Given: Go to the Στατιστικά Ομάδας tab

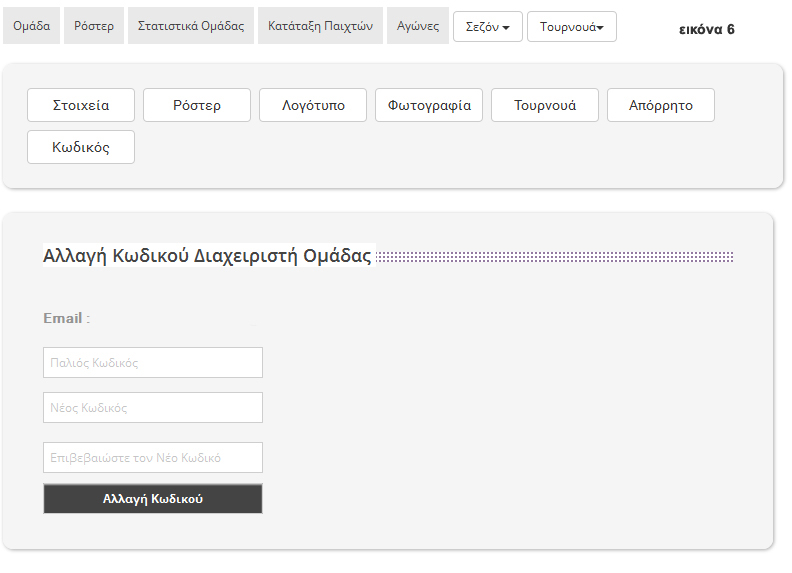Looking at the screenshot, I should click(x=191, y=26).
